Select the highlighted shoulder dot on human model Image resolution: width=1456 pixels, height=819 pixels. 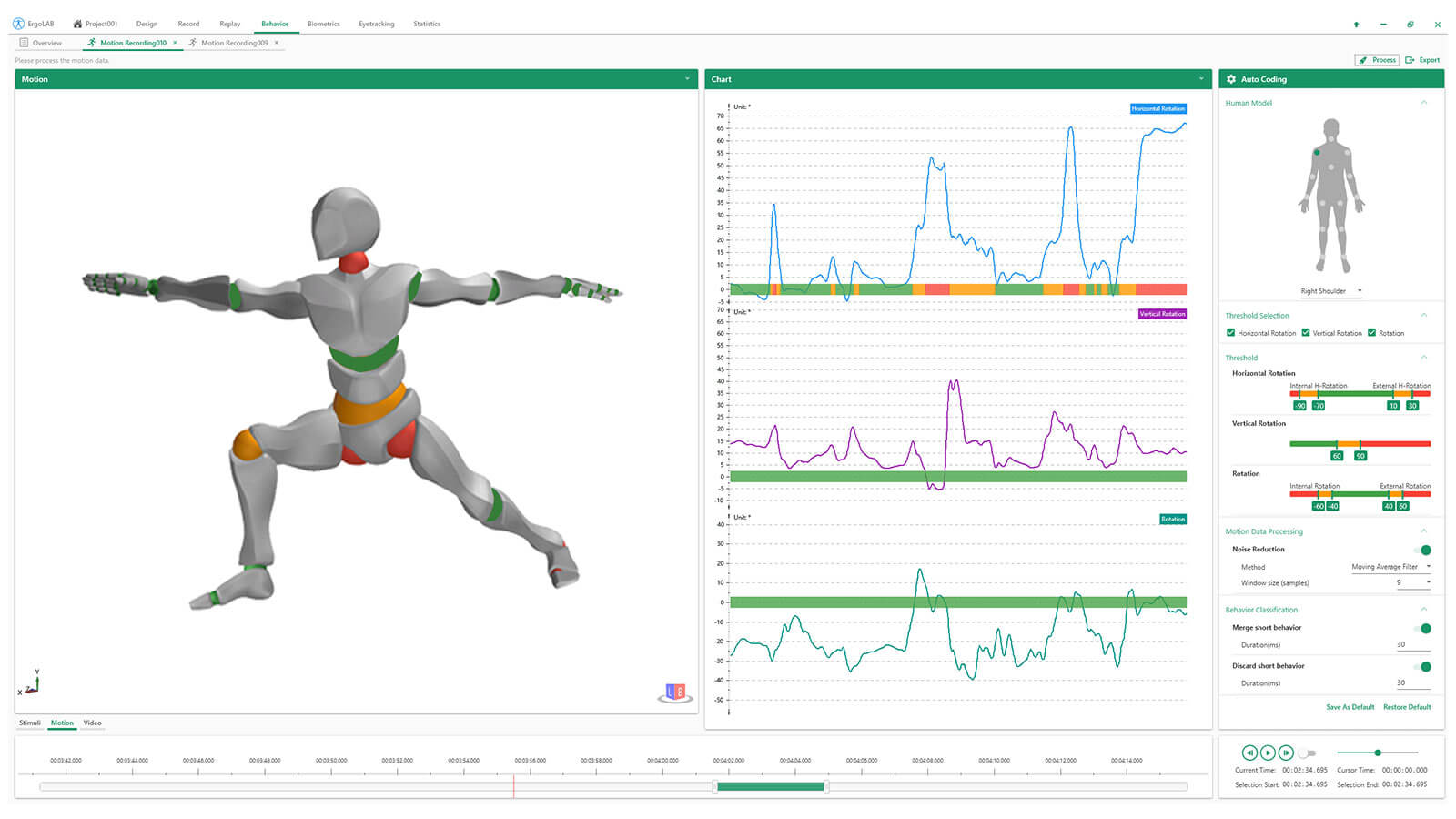pyautogui.click(x=1317, y=153)
